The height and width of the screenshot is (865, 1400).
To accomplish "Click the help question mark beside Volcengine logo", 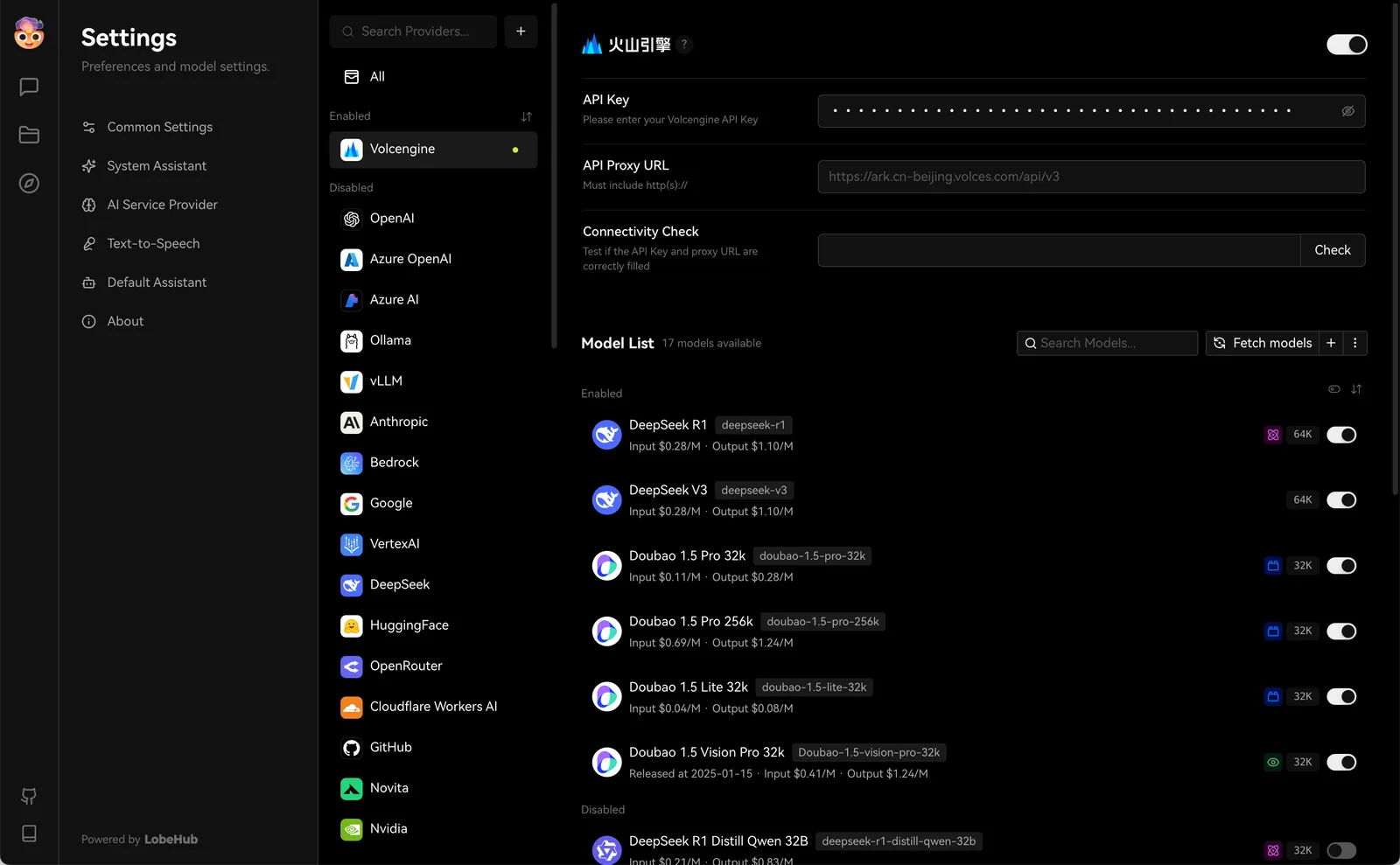I will click(684, 45).
